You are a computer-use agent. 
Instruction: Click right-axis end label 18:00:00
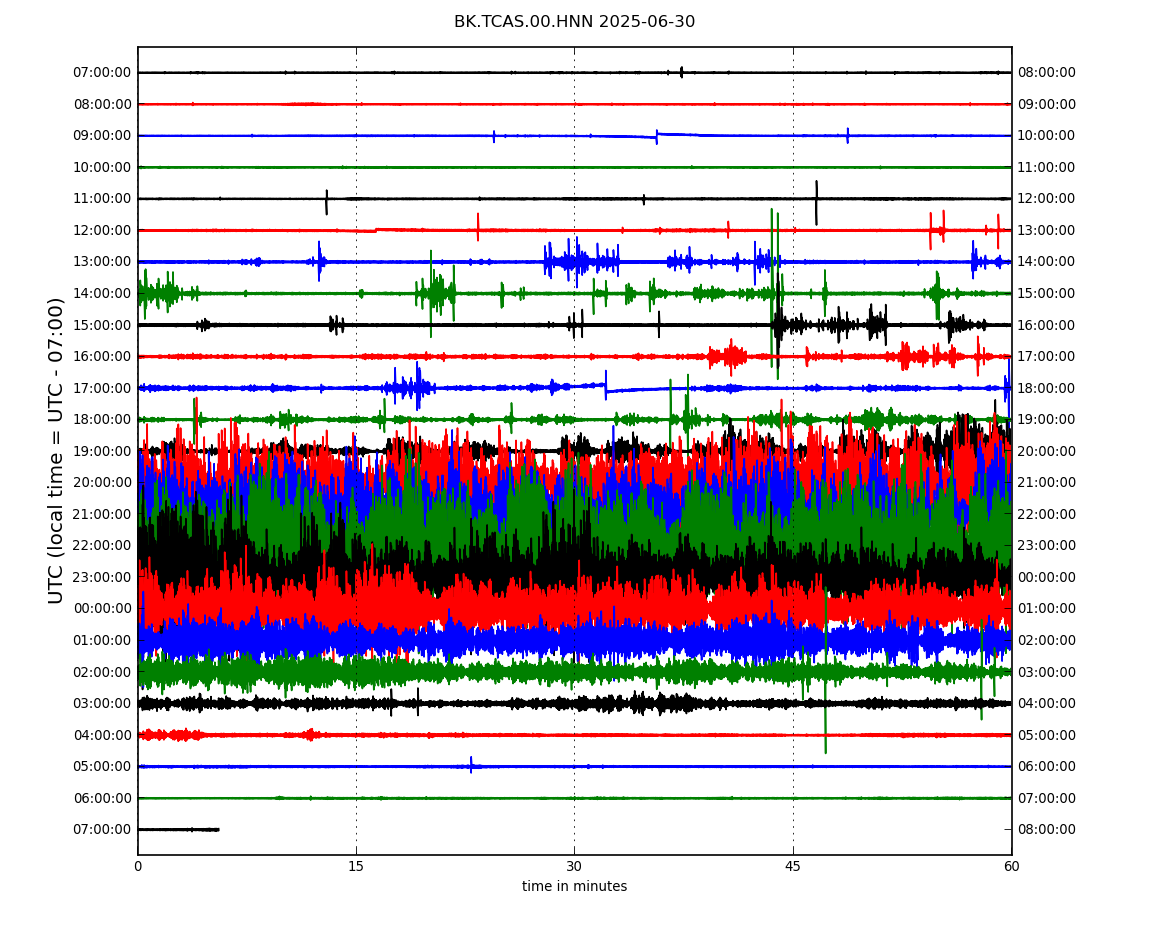coord(1047,388)
